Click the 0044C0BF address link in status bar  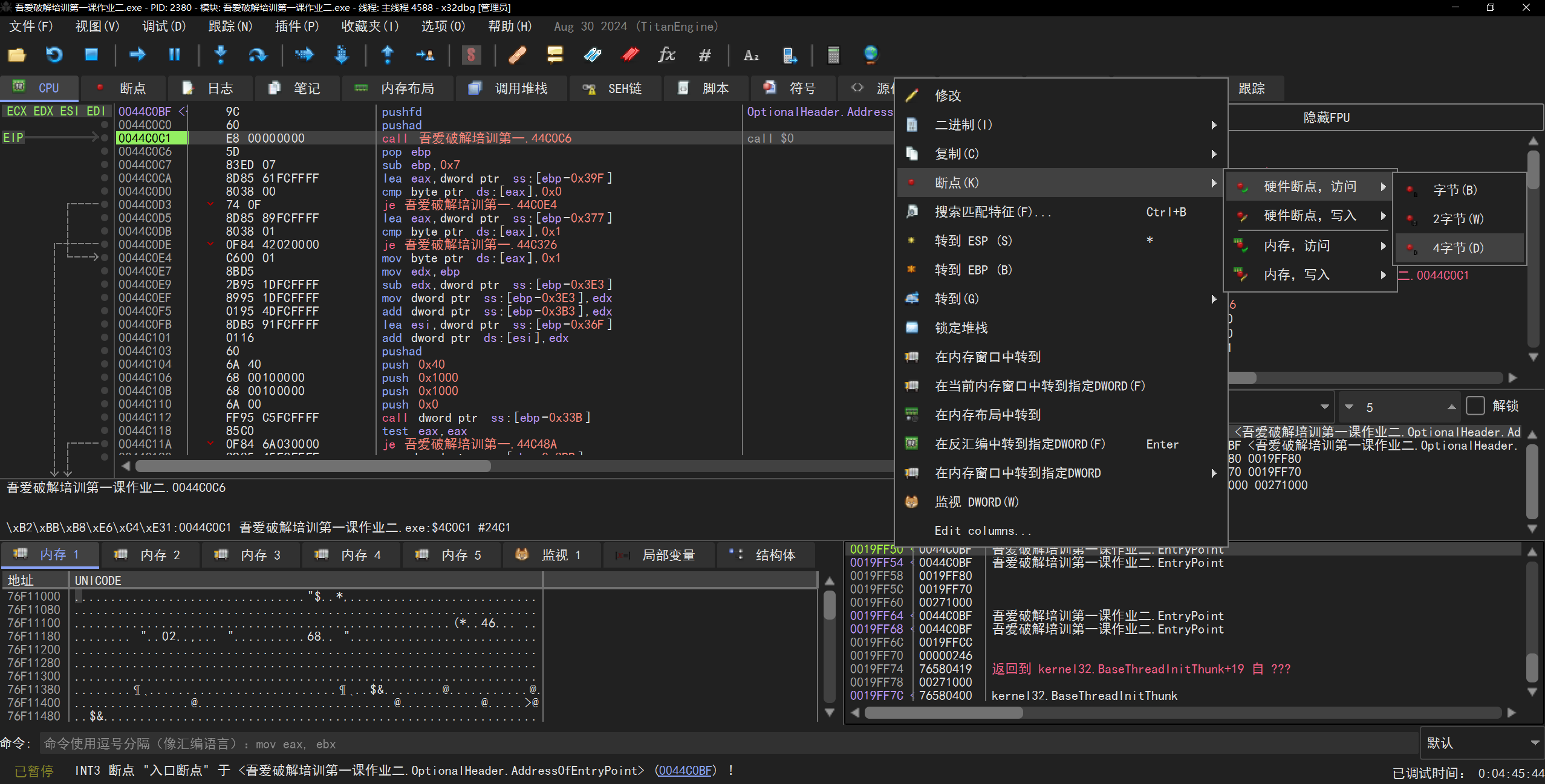[x=685, y=771]
